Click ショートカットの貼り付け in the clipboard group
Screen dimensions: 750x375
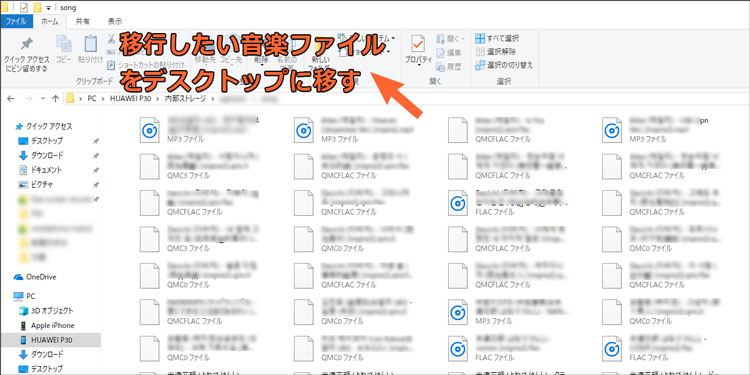pos(146,64)
